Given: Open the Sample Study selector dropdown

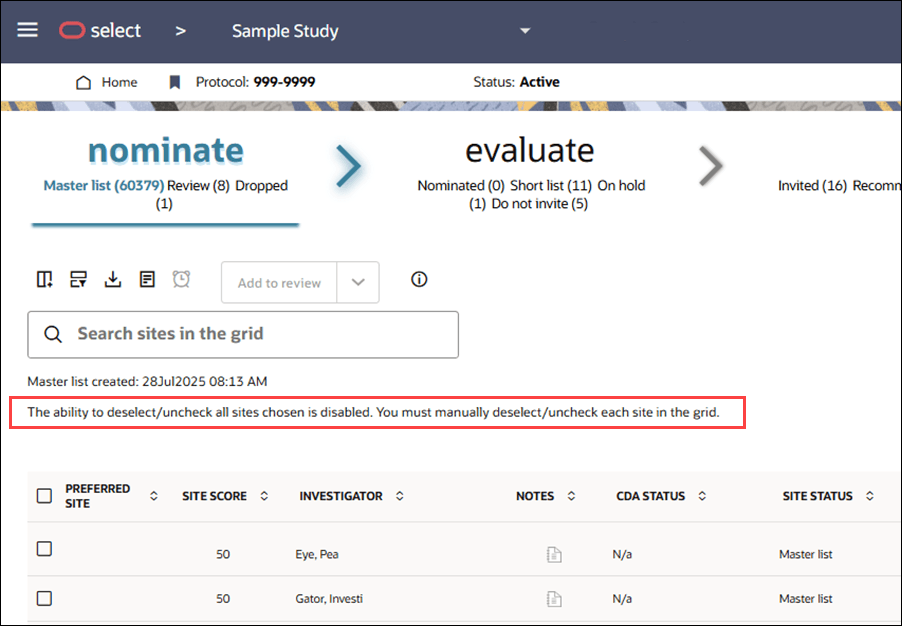Looking at the screenshot, I should (x=525, y=31).
